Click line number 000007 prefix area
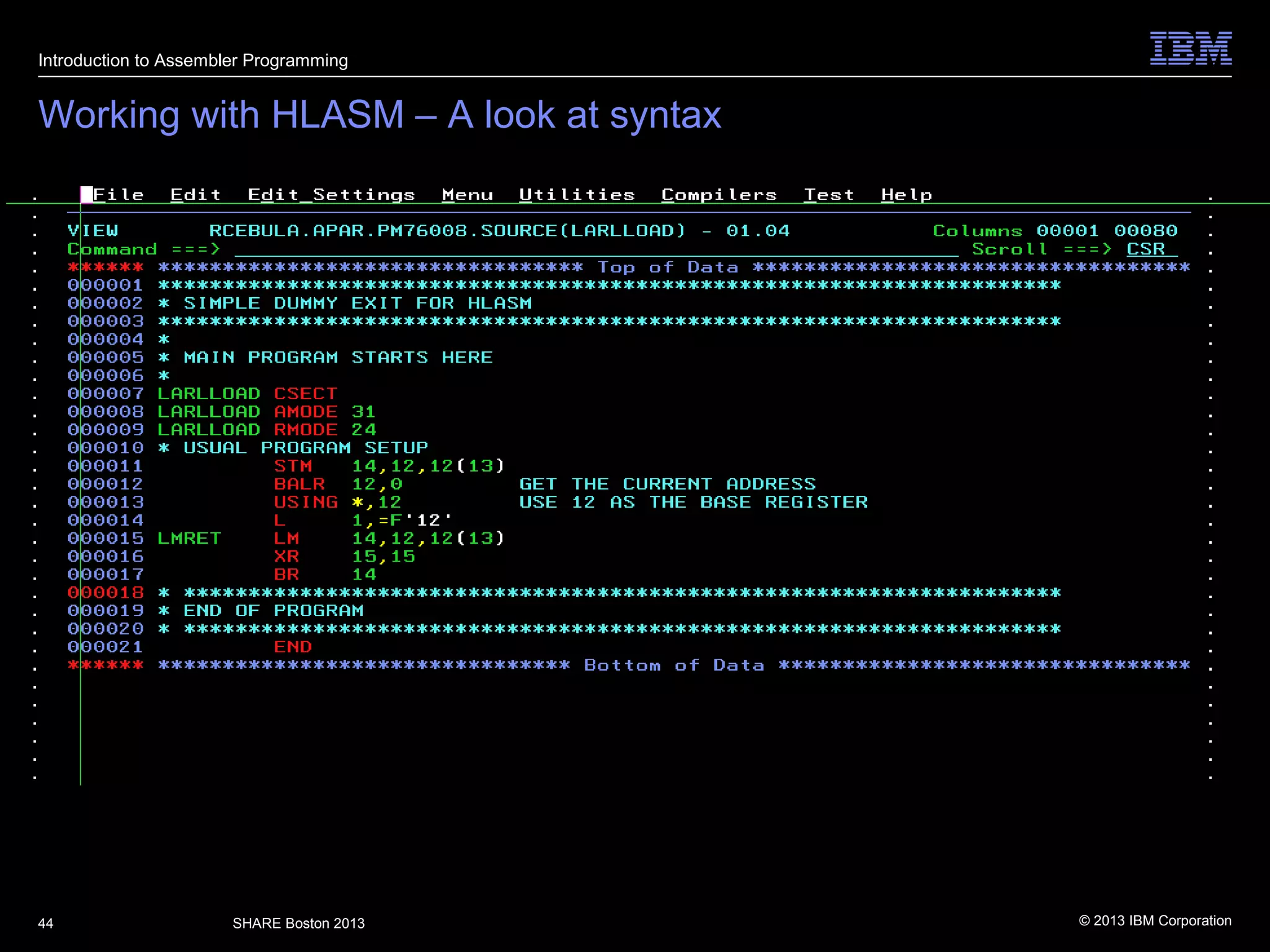 click(105, 394)
